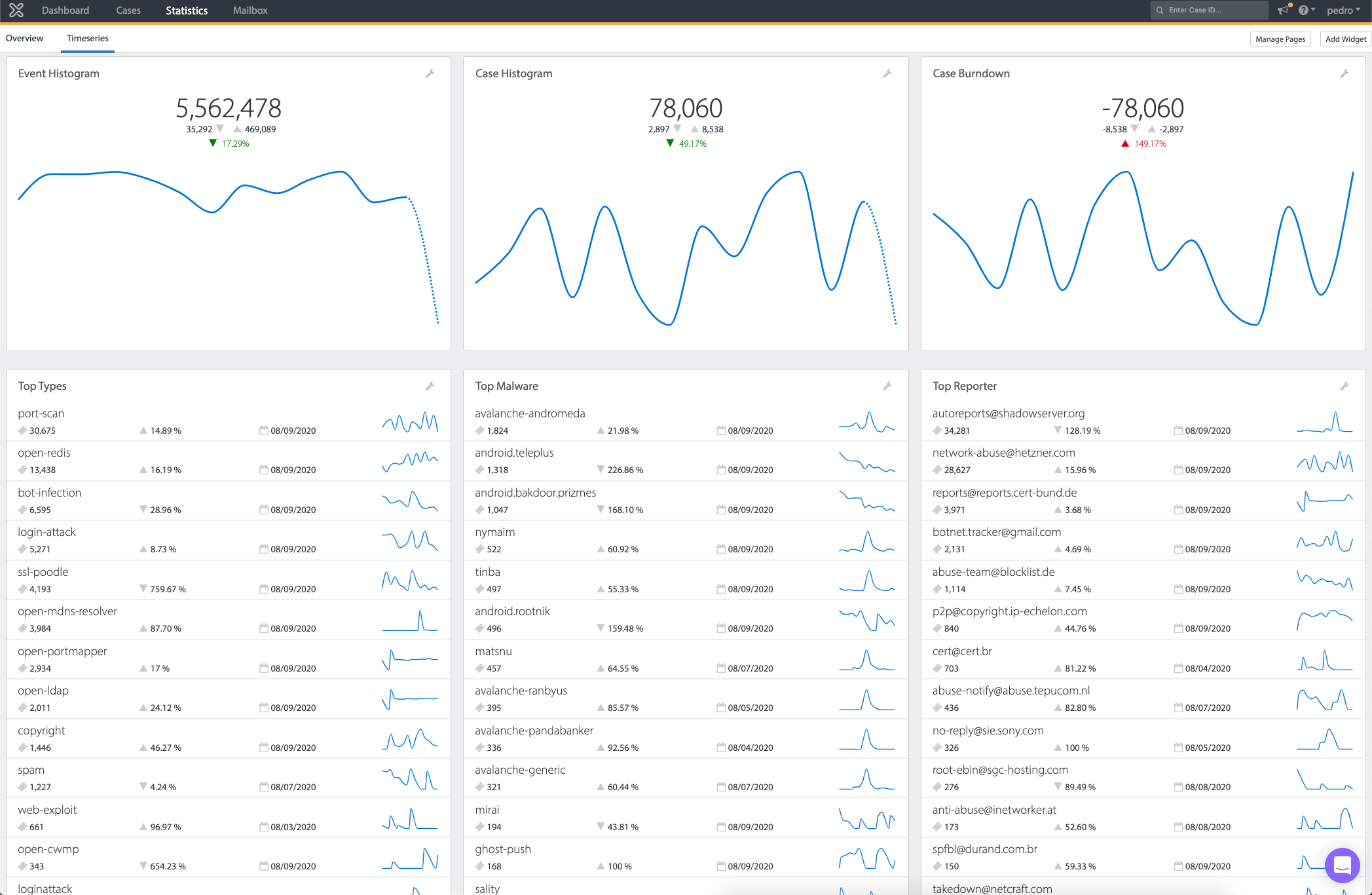Open Case Histogram widget settings wrench
The width and height of the screenshot is (1372, 895).
(x=887, y=73)
